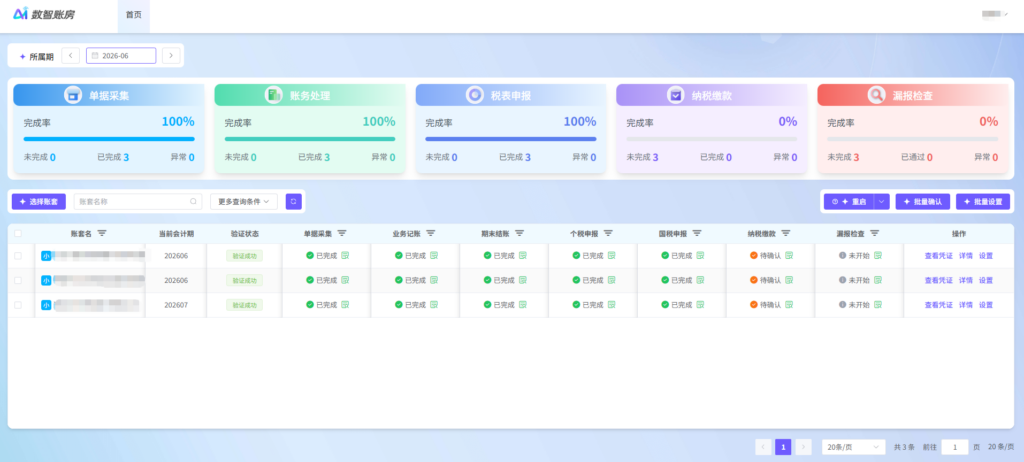The image size is (1024, 462).
Task: Open the 个税申报 column filter icon
Action: tap(608, 233)
